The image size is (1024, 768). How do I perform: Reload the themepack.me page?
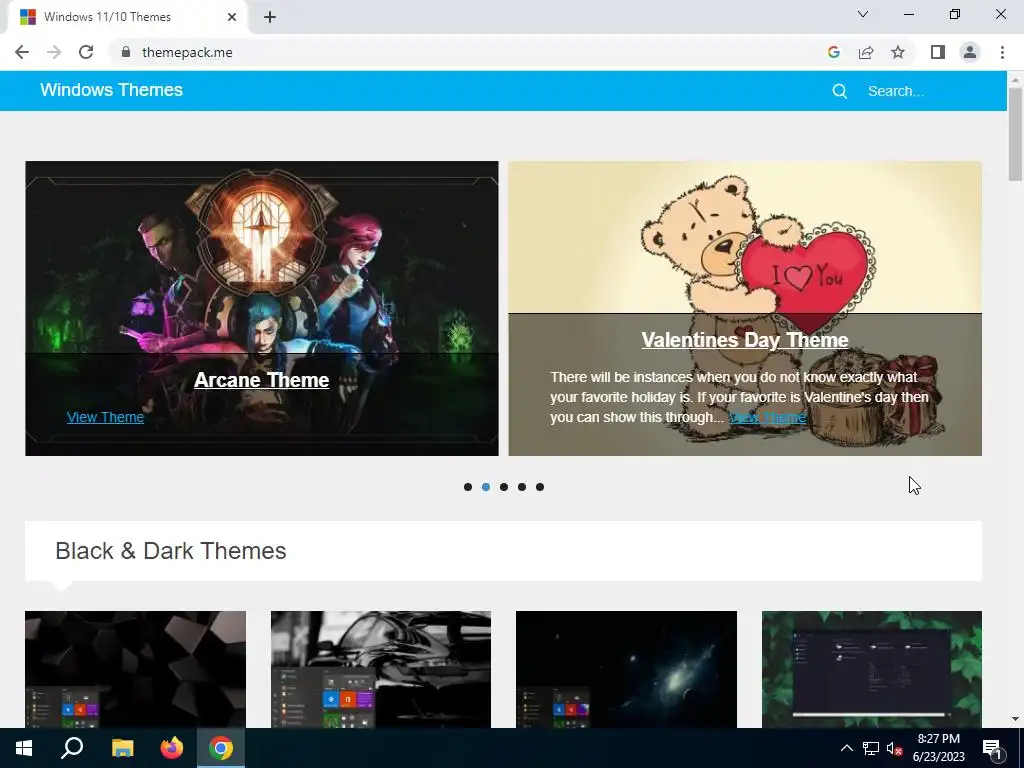pos(86,52)
